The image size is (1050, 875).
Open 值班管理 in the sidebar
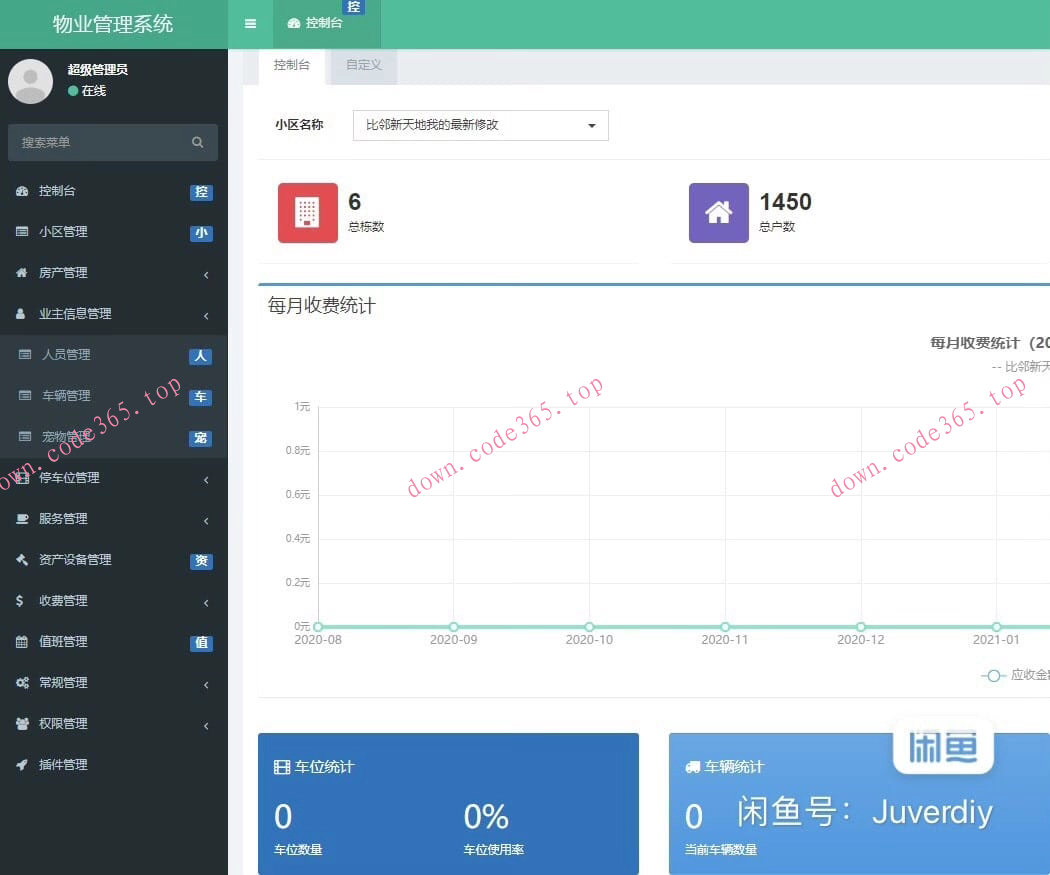(114, 641)
